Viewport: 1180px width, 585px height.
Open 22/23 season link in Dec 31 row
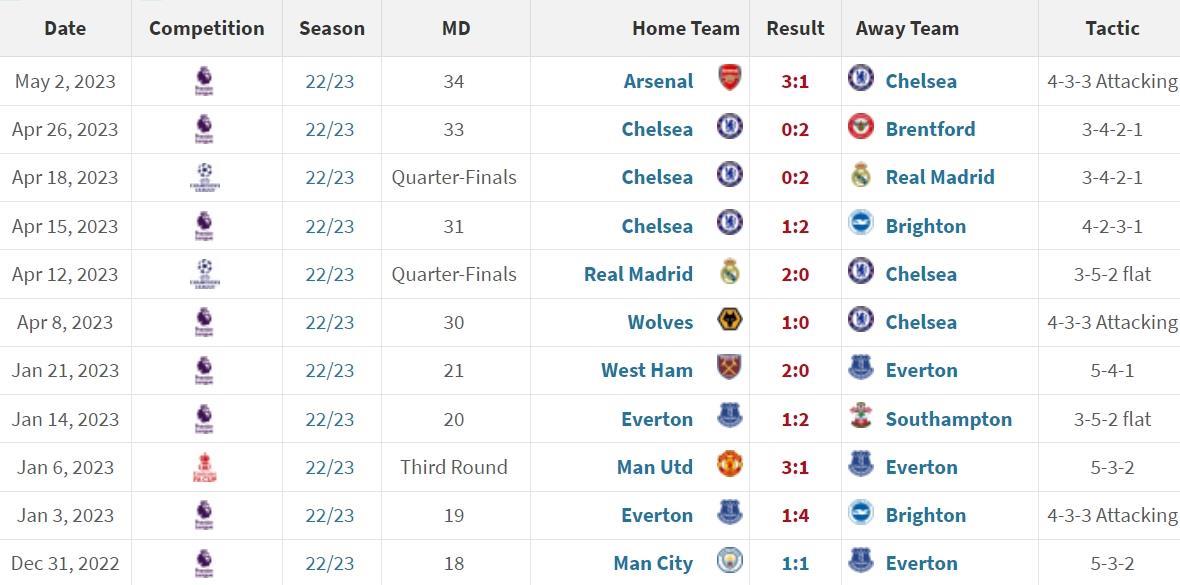(330, 563)
